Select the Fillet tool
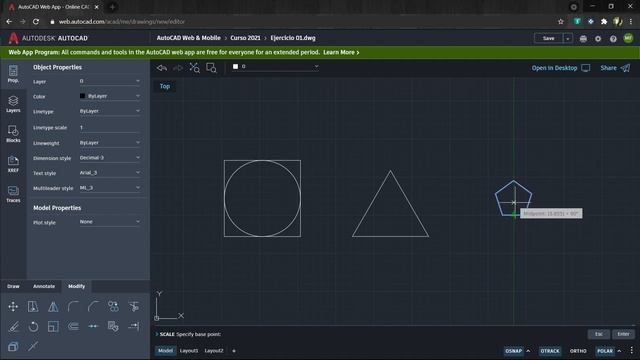Image resolution: width=640 pixels, height=360 pixels. (x=73, y=307)
